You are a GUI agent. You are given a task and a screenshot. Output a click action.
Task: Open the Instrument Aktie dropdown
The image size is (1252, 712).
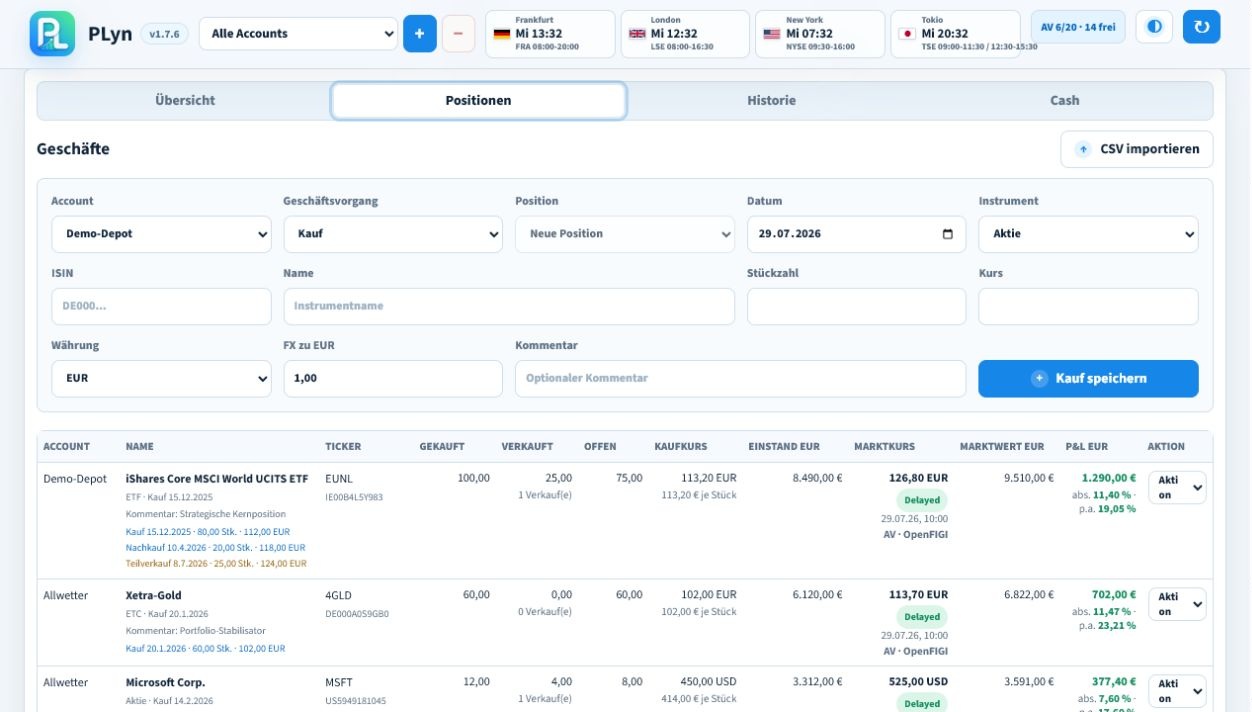point(1088,234)
